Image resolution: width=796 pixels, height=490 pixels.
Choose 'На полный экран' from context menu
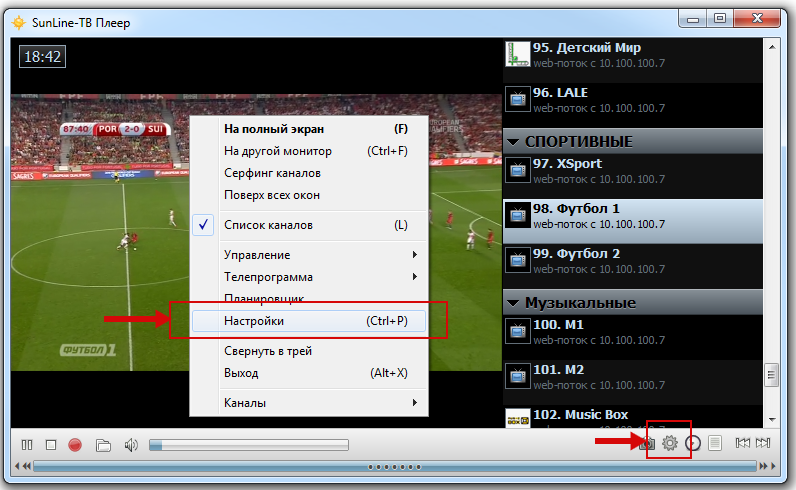pos(310,129)
